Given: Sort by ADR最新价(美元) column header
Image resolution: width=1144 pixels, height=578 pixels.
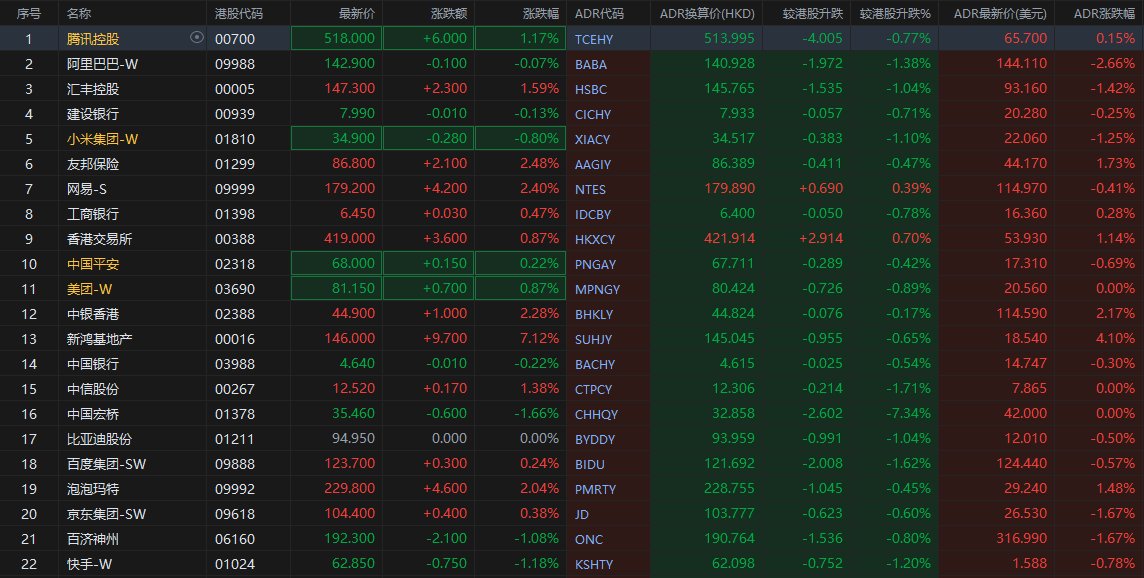Looking at the screenshot, I should pyautogui.click(x=1000, y=13).
